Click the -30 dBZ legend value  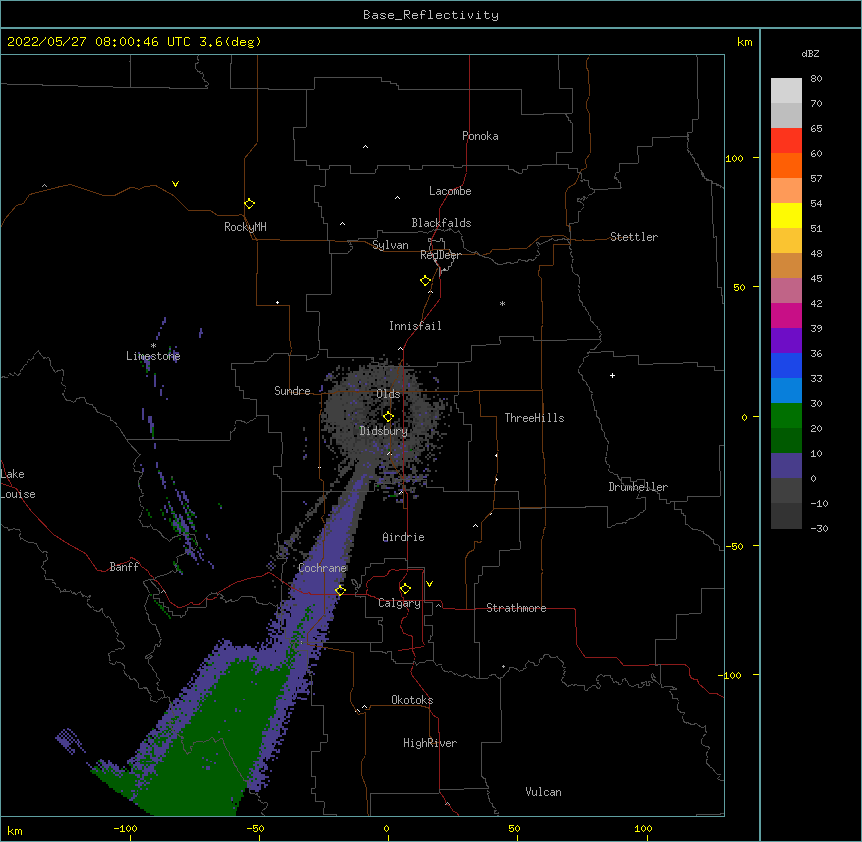click(x=819, y=529)
